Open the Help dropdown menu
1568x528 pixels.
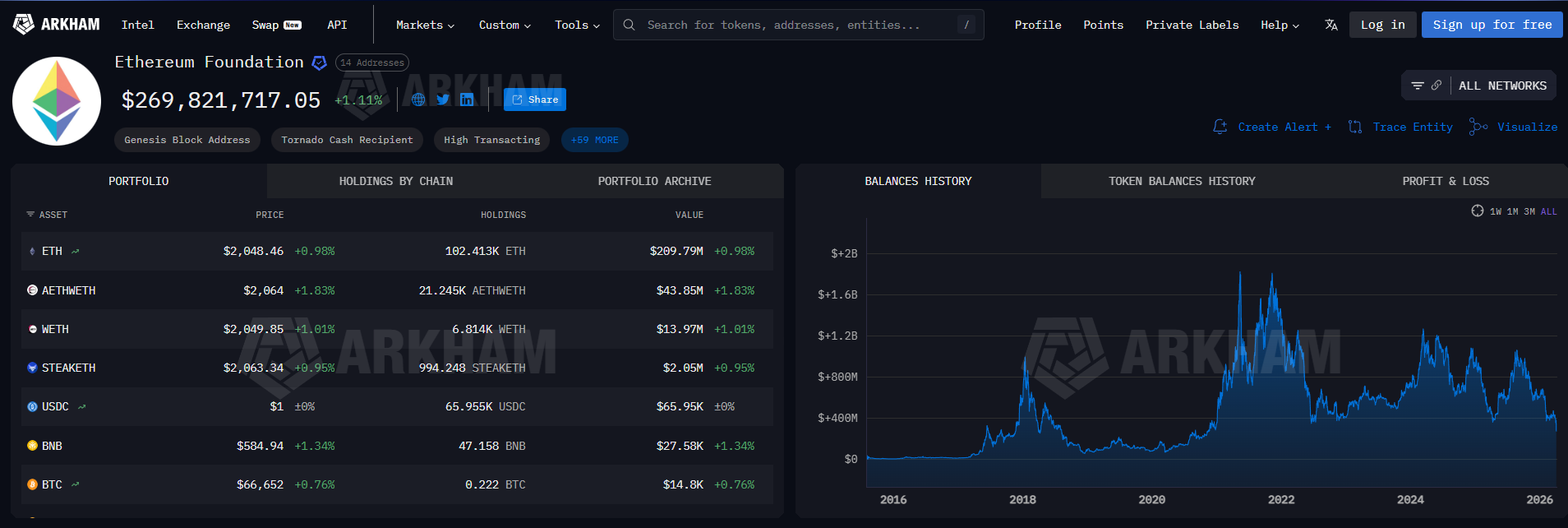click(1280, 25)
